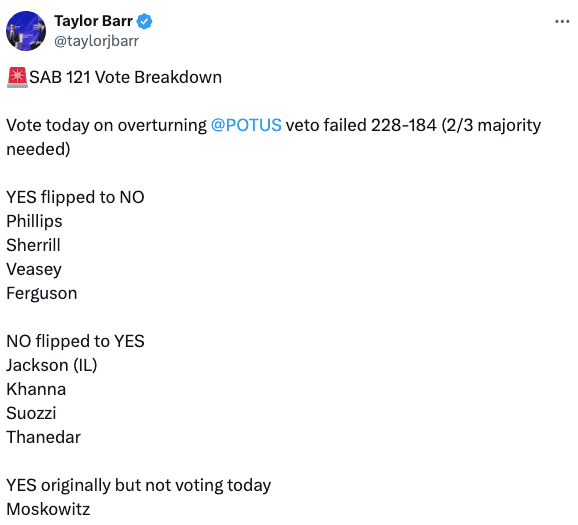This screenshot has height=525, width=578.
Task: Follow the @POTUS mention link
Action: point(246,125)
